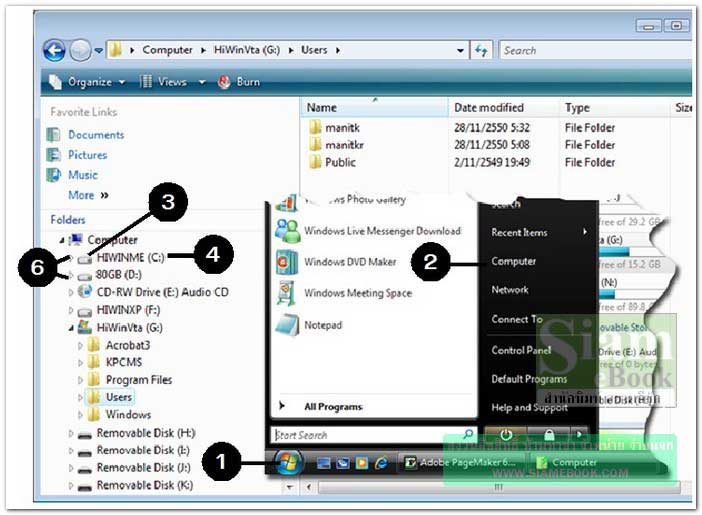702x515 pixels.
Task: Click the Refresh button beside address bar
Action: click(481, 50)
